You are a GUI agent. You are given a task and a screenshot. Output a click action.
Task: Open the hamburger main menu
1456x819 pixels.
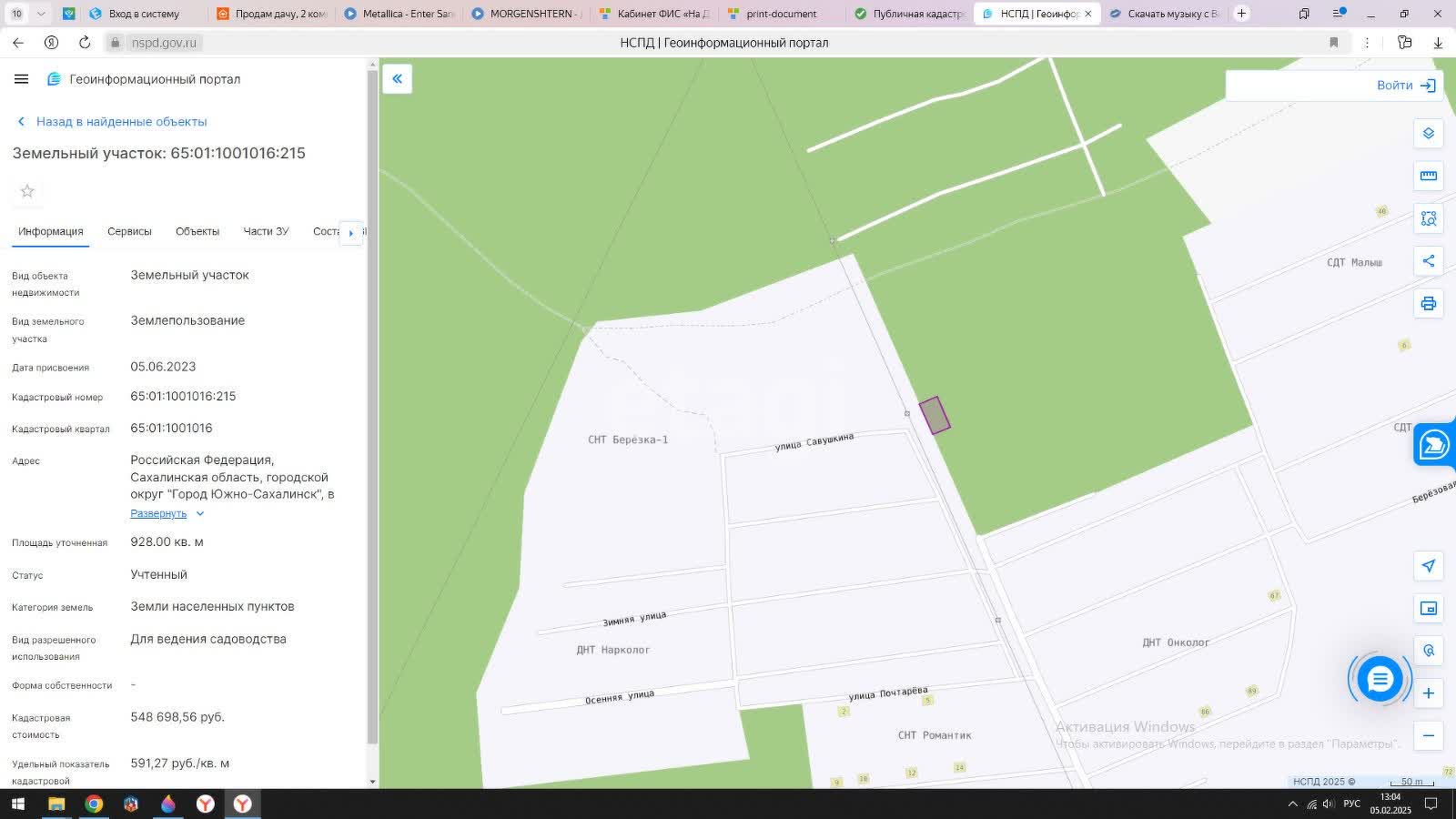tap(22, 79)
